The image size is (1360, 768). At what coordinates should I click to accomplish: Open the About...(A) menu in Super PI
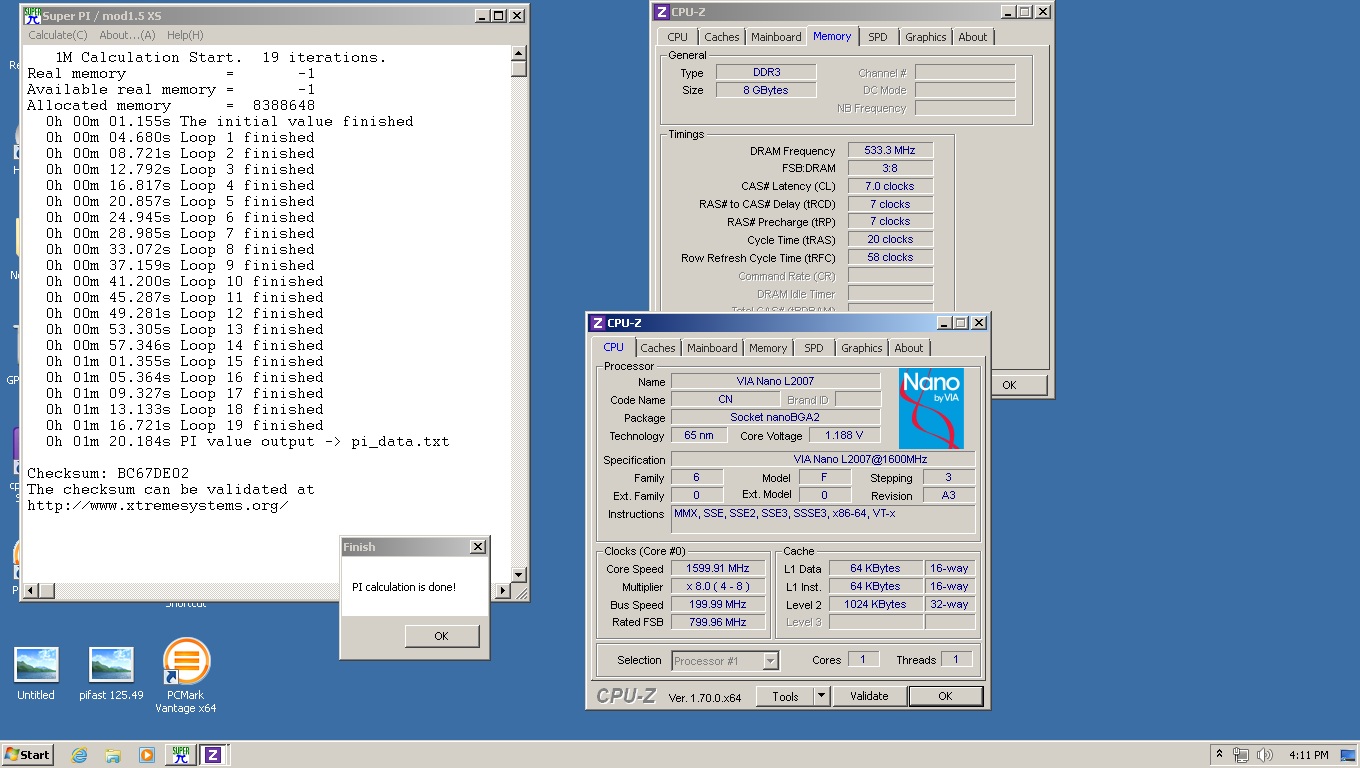click(x=127, y=35)
